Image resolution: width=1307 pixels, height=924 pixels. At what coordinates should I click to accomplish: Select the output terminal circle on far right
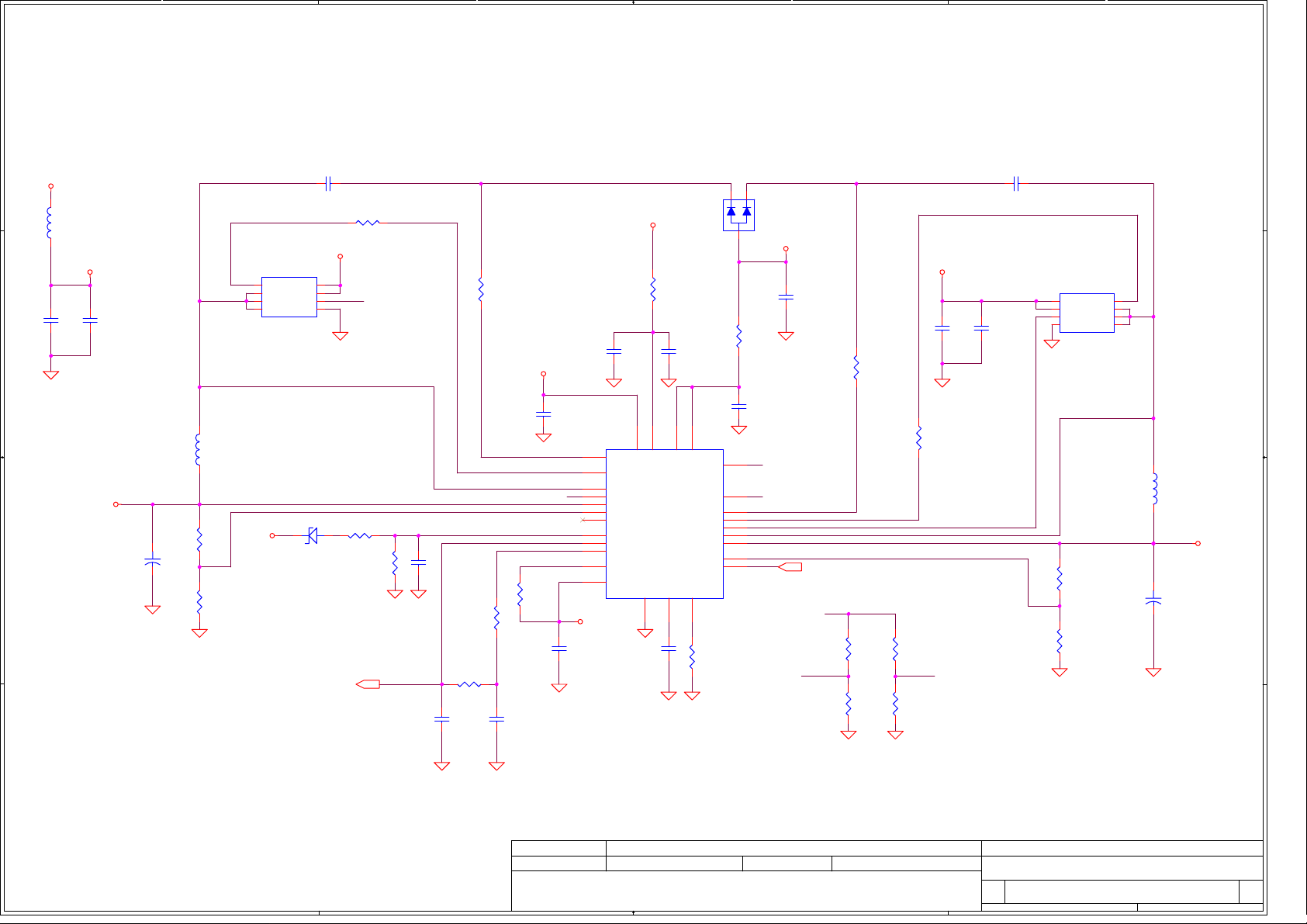point(1198,543)
